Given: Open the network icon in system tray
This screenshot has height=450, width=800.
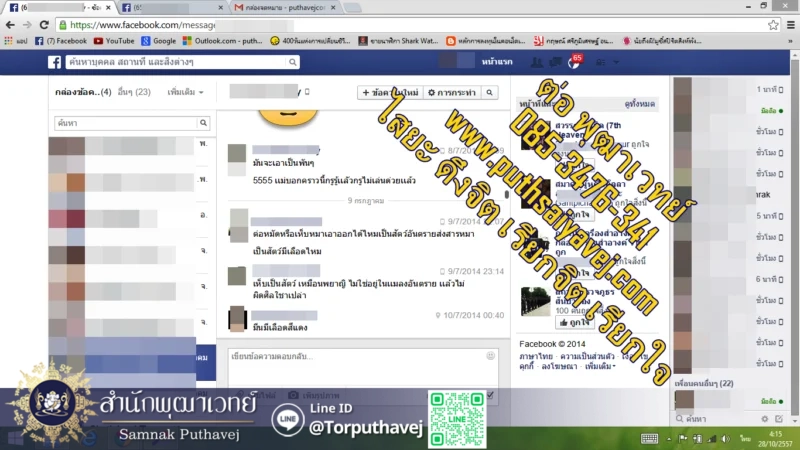Looking at the screenshot, I should [712, 439].
